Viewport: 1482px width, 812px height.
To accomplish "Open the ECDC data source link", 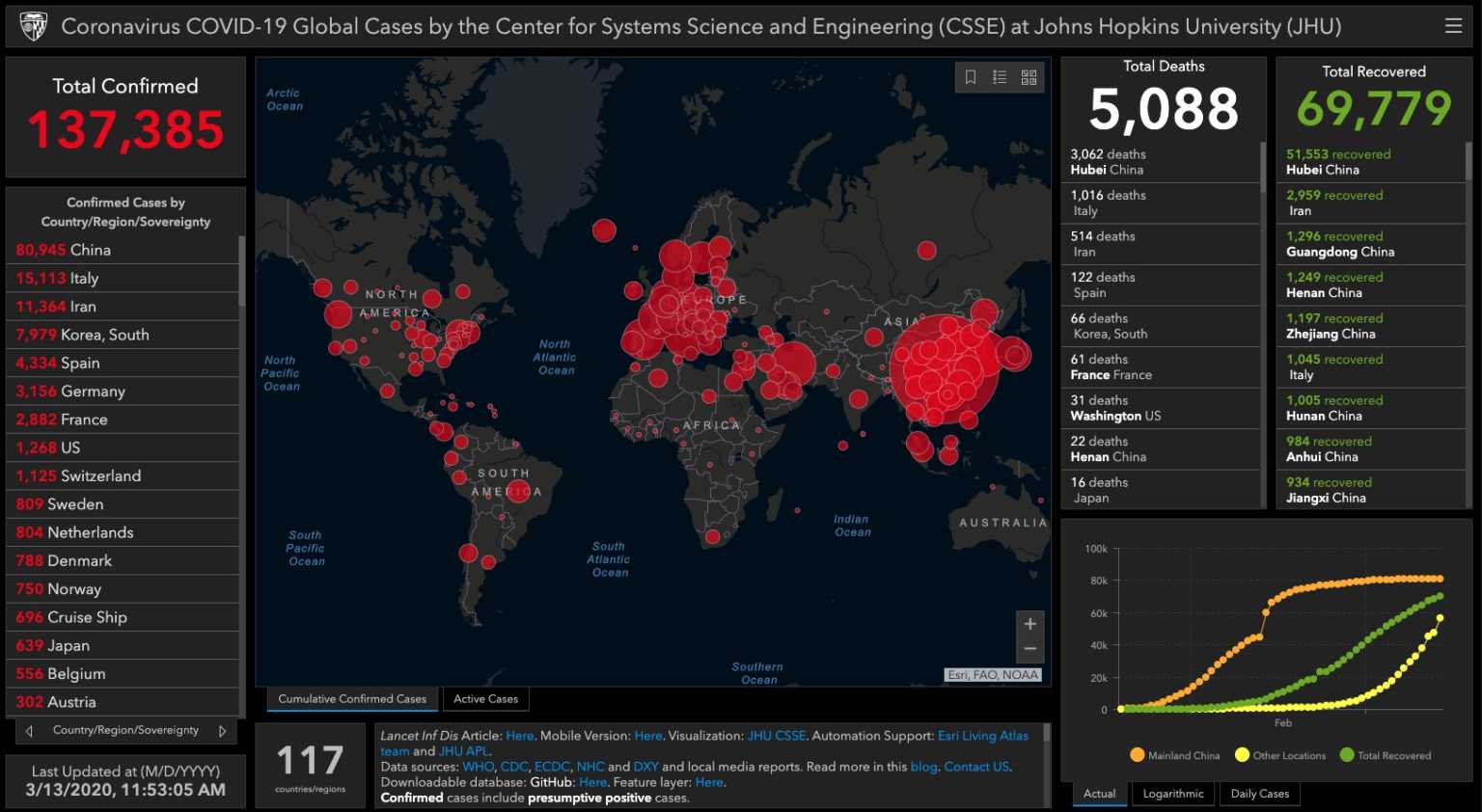I will coord(552,767).
